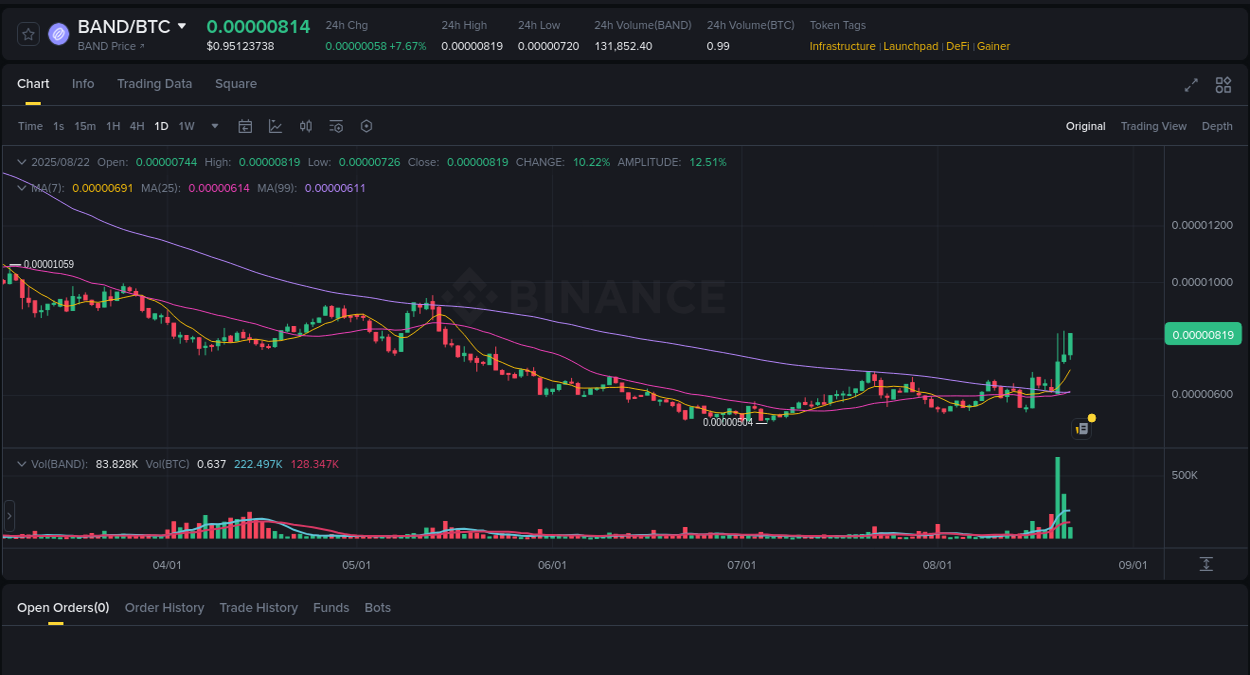
Task: Switch to Depth chart mode
Action: coord(1217,126)
